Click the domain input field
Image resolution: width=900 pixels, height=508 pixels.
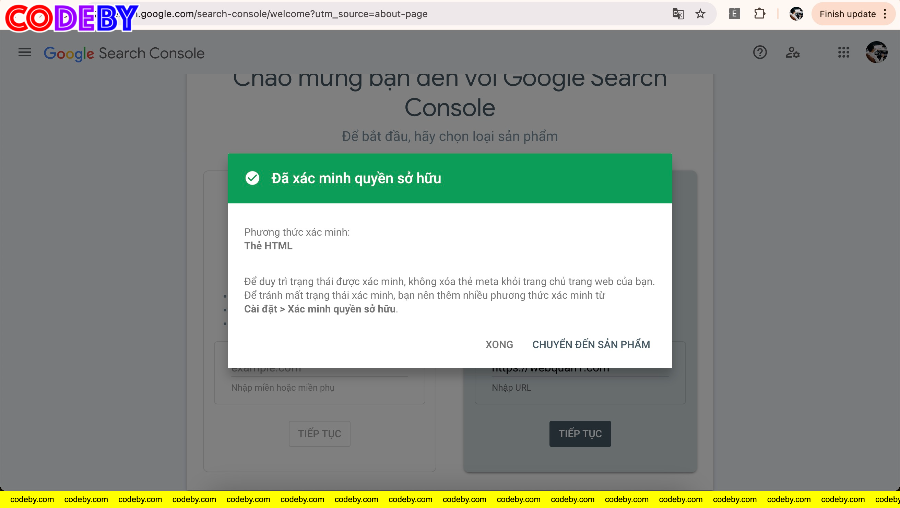(320, 369)
